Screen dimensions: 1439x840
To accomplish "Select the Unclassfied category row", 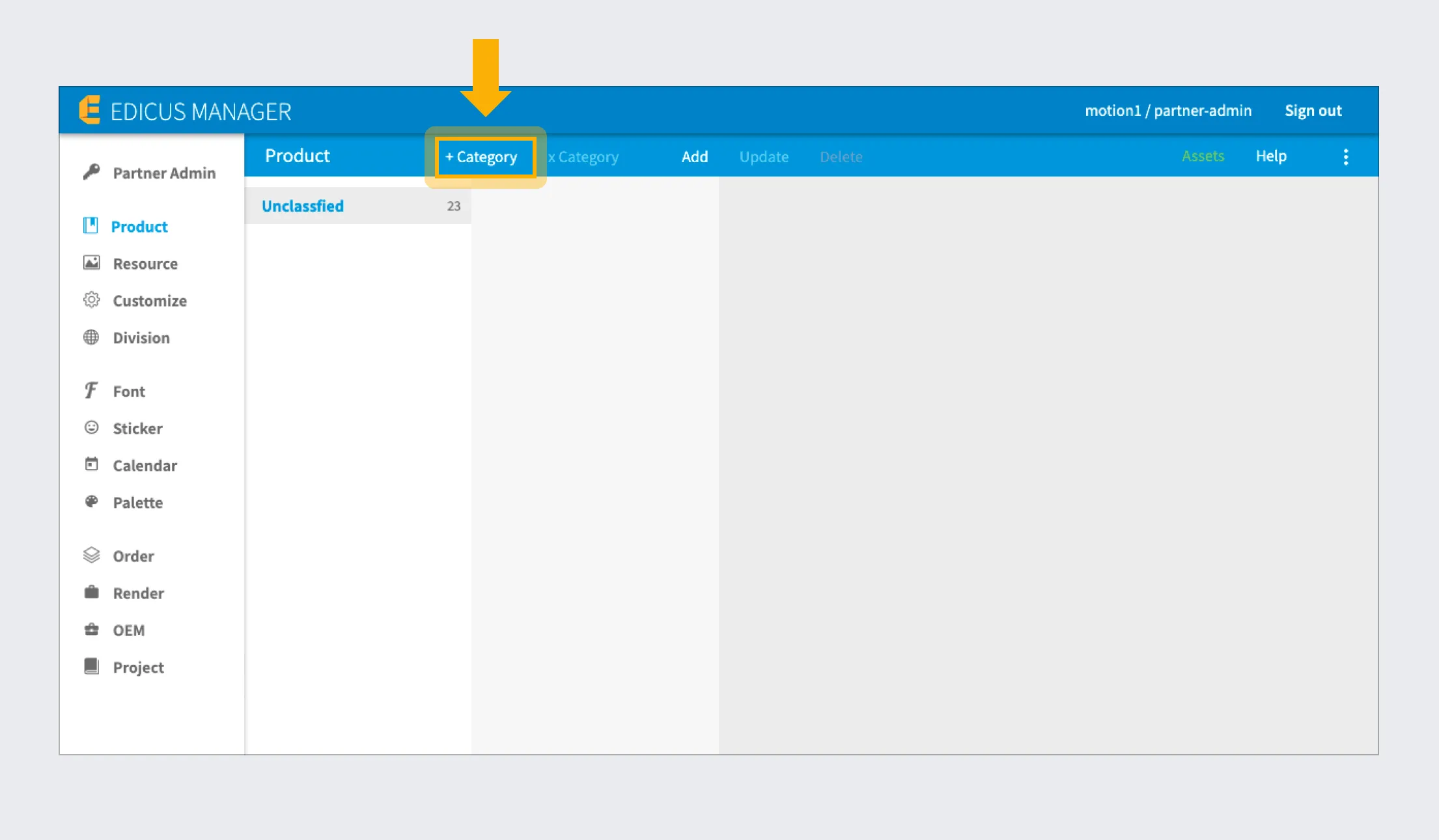I will point(357,206).
